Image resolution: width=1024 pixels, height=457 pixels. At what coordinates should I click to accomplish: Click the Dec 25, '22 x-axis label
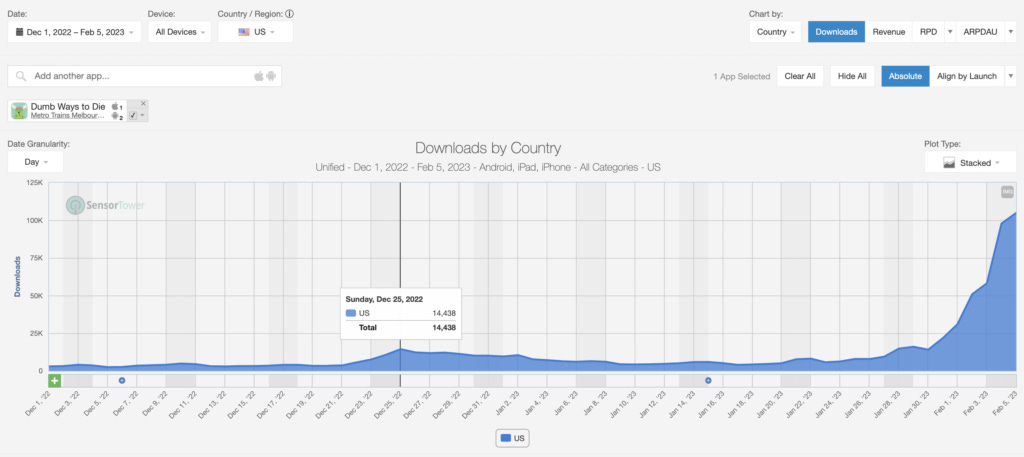tap(389, 405)
